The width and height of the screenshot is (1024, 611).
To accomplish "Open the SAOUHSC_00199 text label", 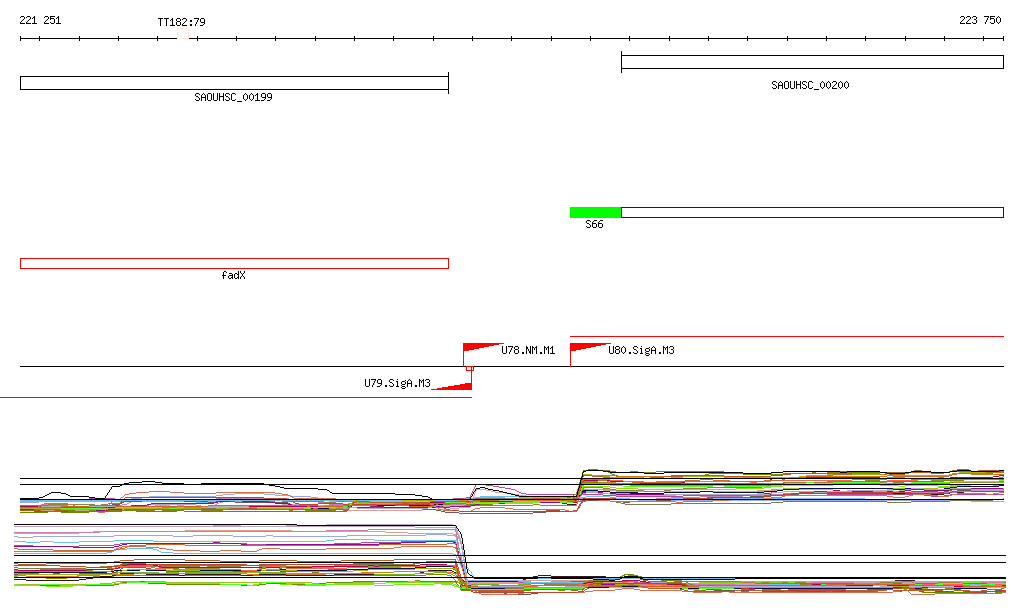I will point(233,98).
